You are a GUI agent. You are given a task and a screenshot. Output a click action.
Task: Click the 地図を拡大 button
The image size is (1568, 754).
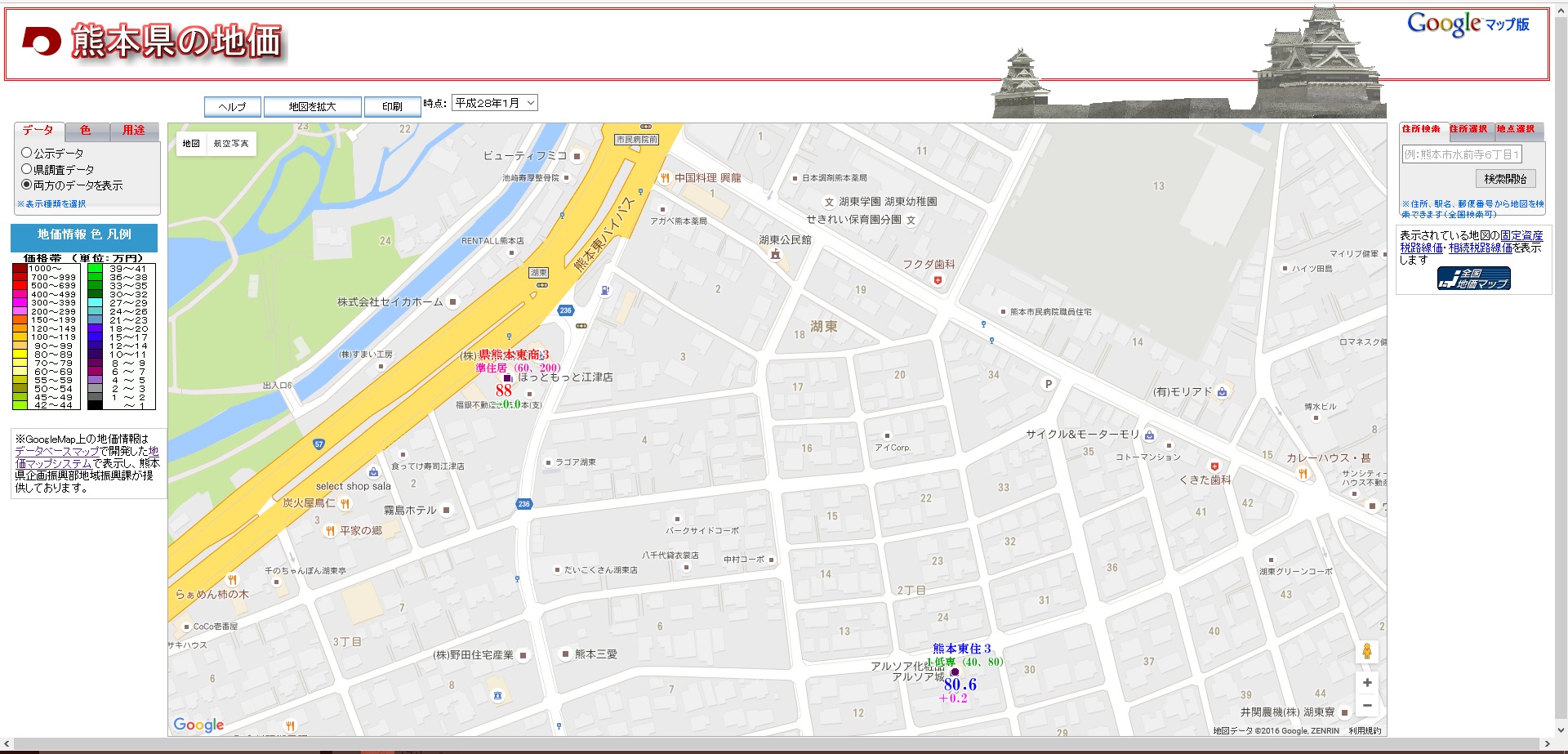tap(312, 107)
